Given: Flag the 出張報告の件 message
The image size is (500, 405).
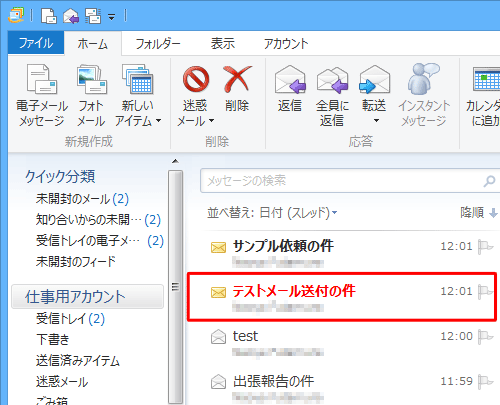Looking at the screenshot, I should click(485, 381).
